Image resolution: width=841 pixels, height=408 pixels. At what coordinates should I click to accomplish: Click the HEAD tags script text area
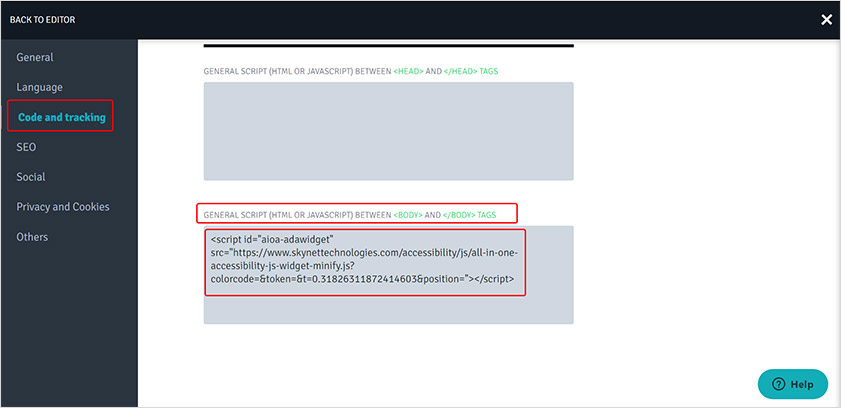[x=388, y=131]
